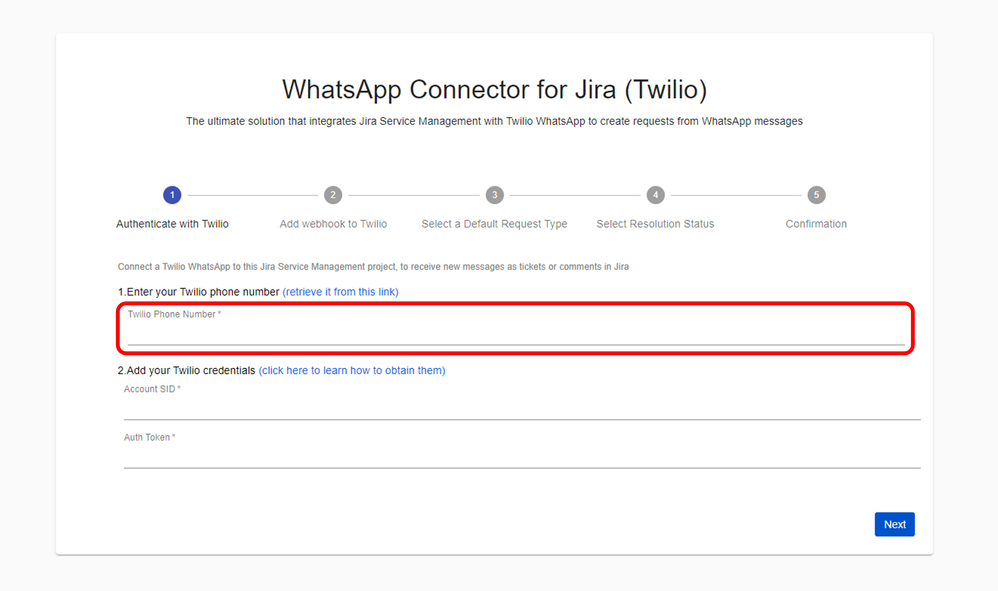This screenshot has height=591, width=998.
Task: Open the 'retrieve it from this link' link
Action: (341, 292)
